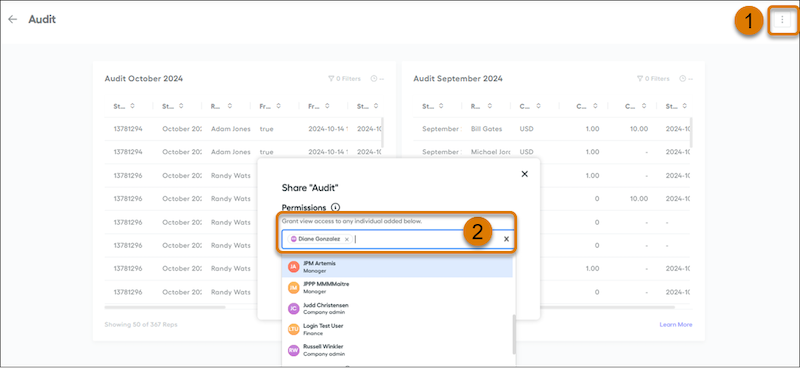
Task: Choose Judd Christensen, Company admin
Action: point(397,308)
